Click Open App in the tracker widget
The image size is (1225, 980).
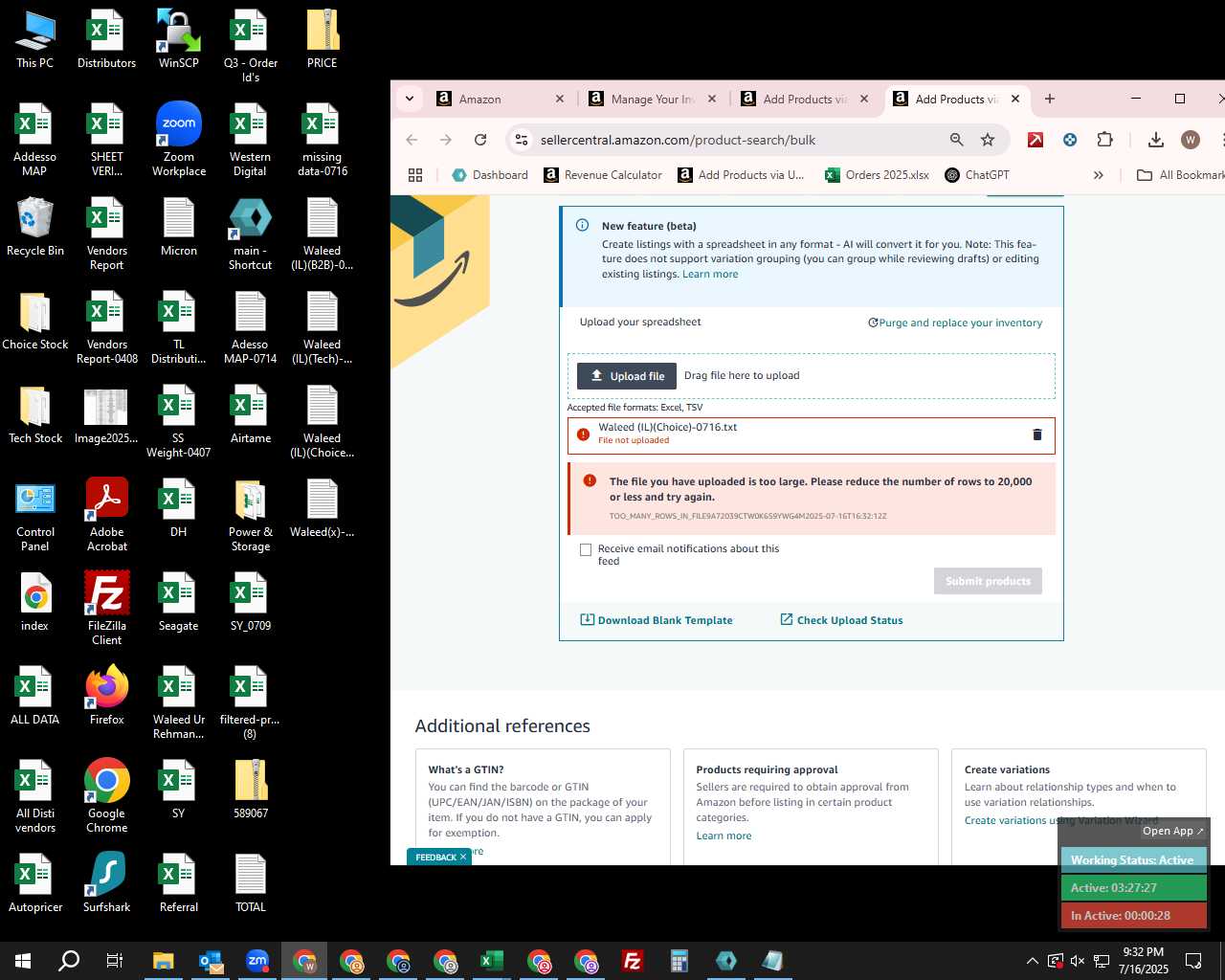point(1173,831)
